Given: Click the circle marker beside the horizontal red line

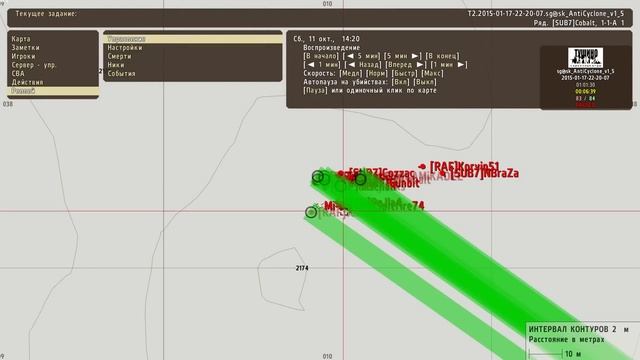Looking at the screenshot, I should (311, 212).
